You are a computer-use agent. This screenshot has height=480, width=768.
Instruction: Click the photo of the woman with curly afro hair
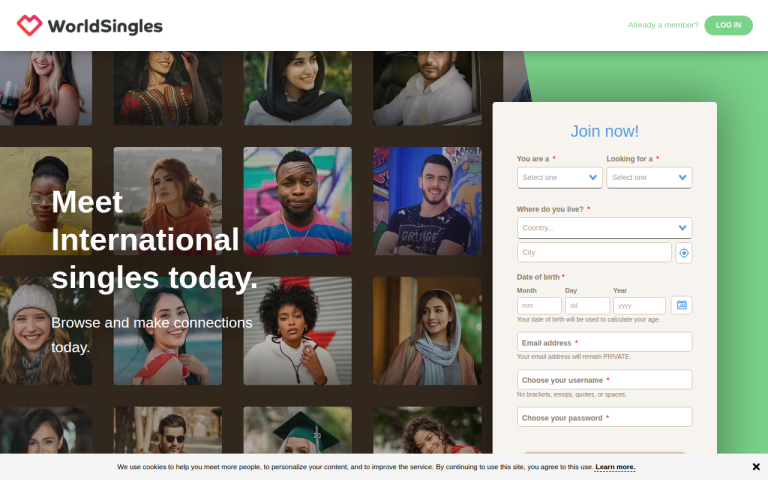(298, 331)
